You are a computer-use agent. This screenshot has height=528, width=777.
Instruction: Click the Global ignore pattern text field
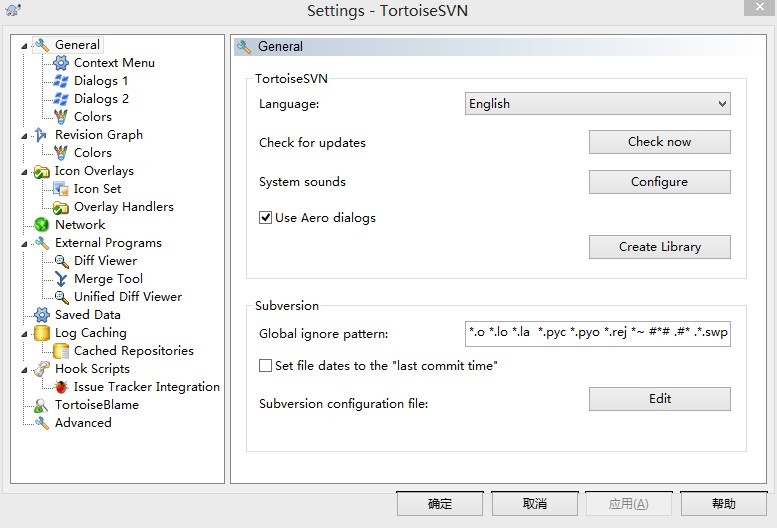pos(598,333)
